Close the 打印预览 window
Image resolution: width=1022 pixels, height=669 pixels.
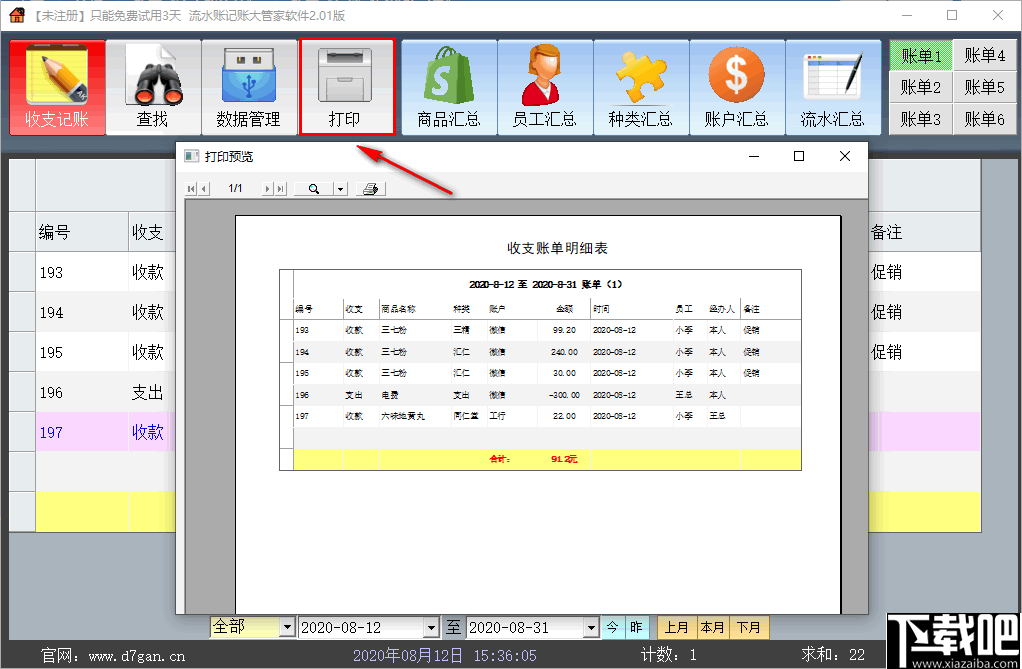(x=845, y=156)
